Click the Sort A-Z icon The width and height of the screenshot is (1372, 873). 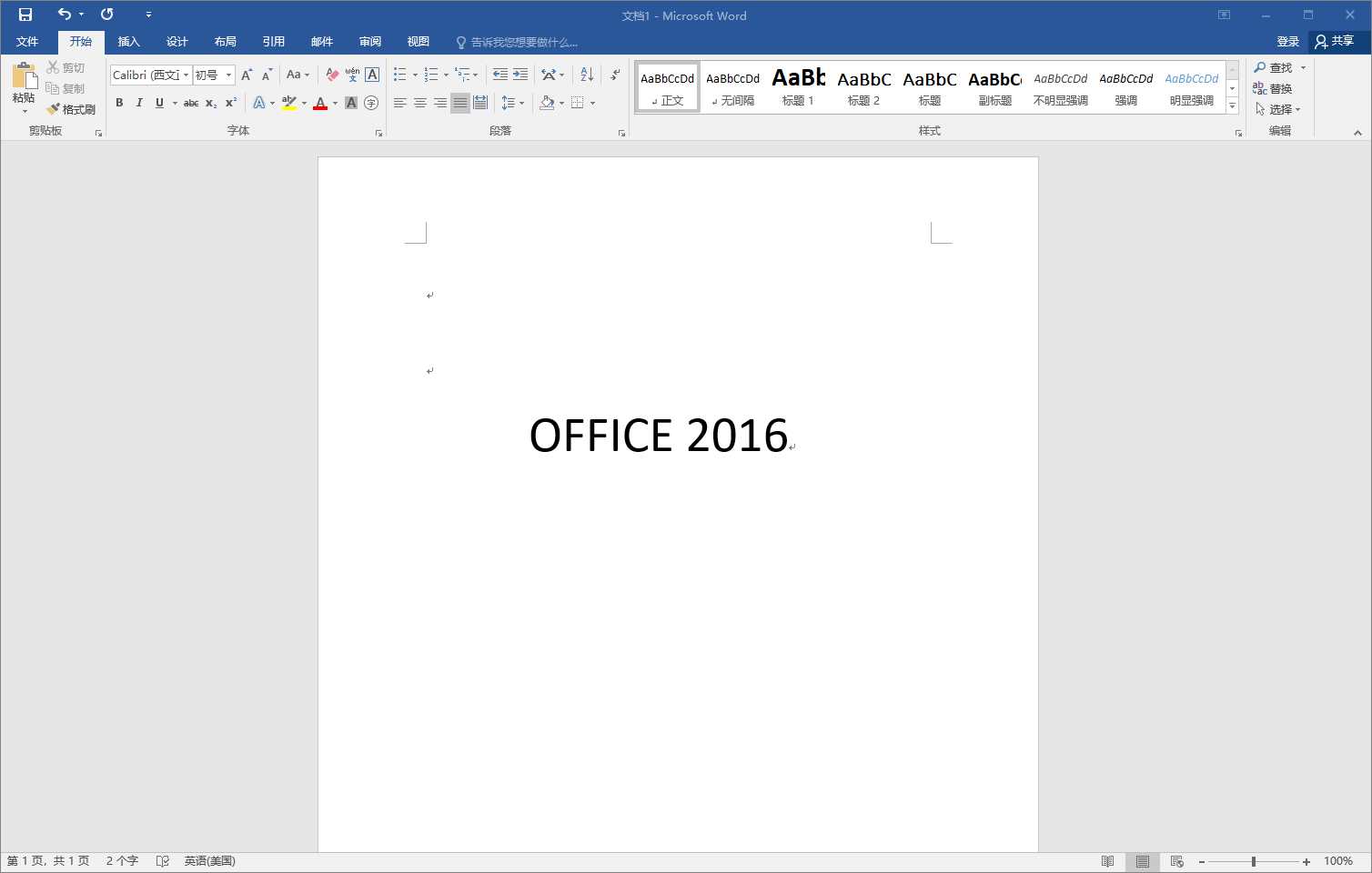click(587, 75)
